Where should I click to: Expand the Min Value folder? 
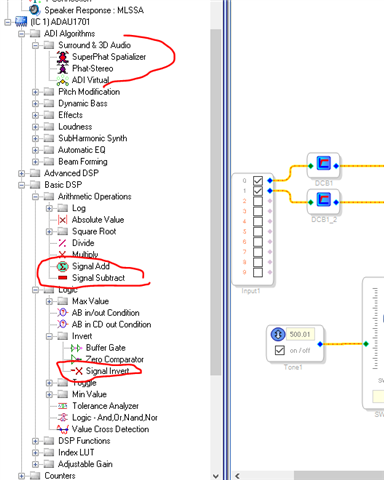tap(49, 394)
